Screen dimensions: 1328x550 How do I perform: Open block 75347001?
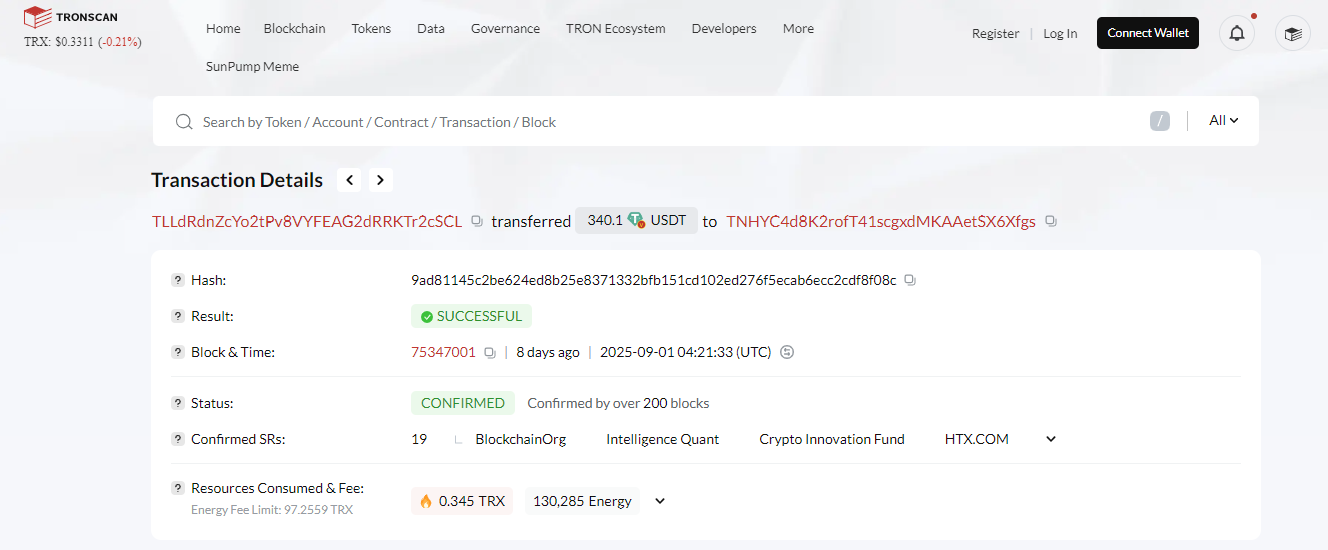click(x=443, y=352)
